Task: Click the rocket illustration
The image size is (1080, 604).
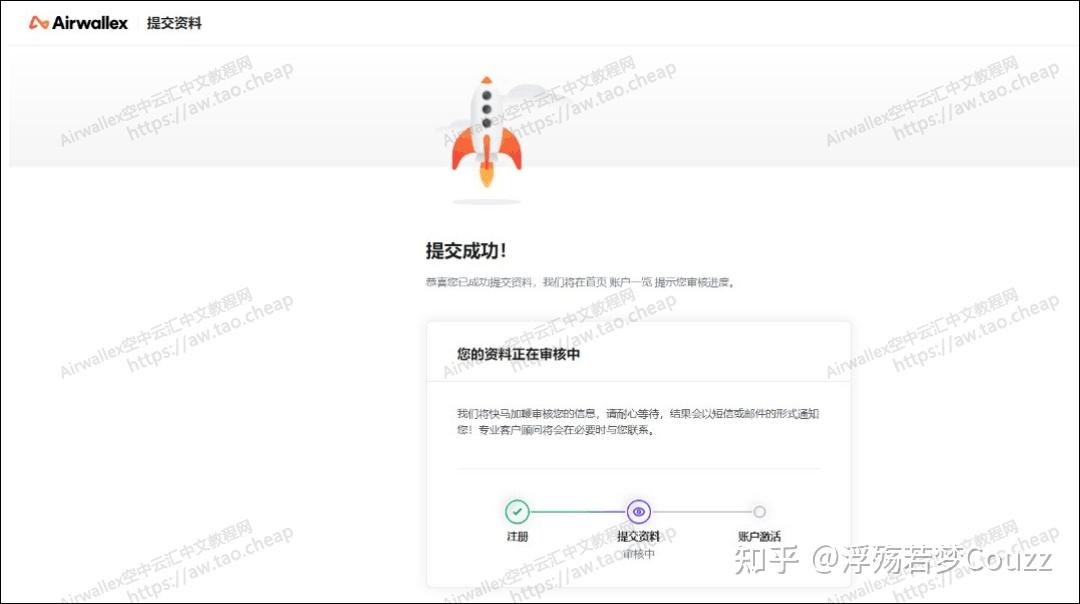Action: [486, 120]
